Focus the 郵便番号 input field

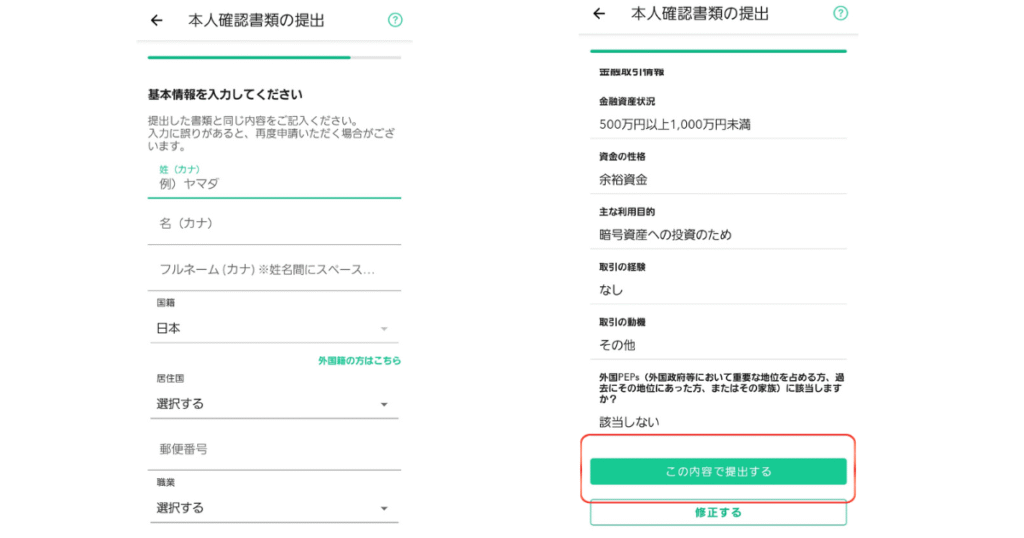click(x=274, y=450)
